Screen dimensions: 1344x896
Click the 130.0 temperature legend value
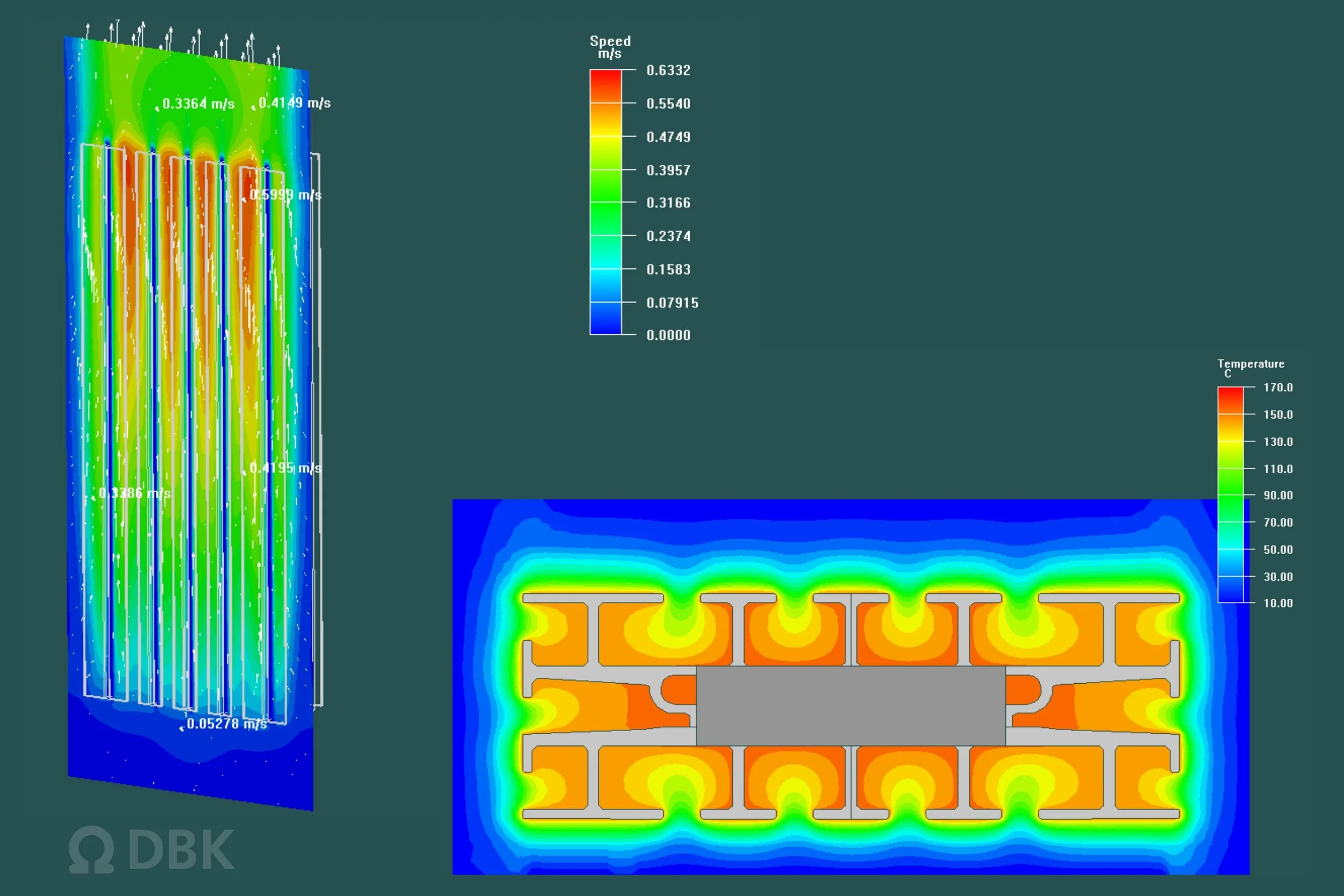pos(1278,442)
